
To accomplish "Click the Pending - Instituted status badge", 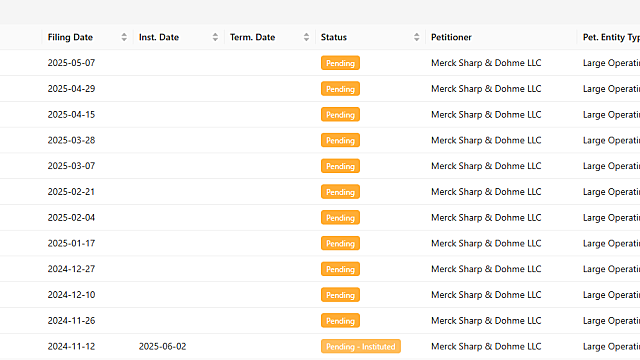I will [361, 346].
